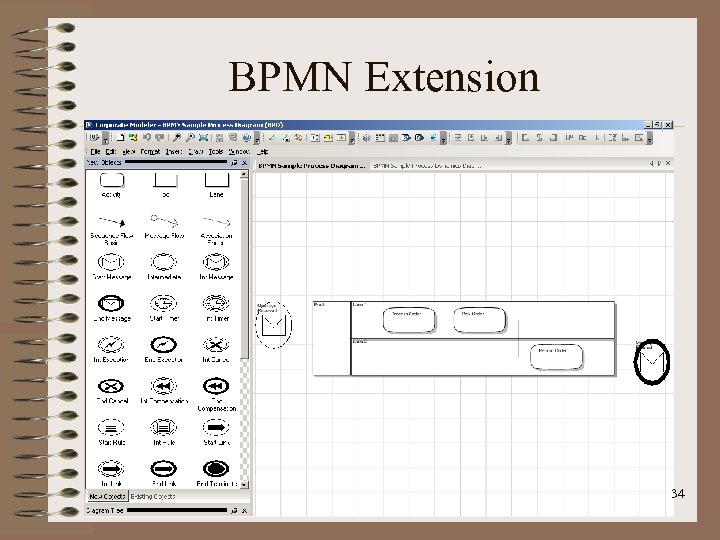Screen dimensions: 720x540
Task: Click the fit-to-window toolbar icon
Action: pos(203,137)
